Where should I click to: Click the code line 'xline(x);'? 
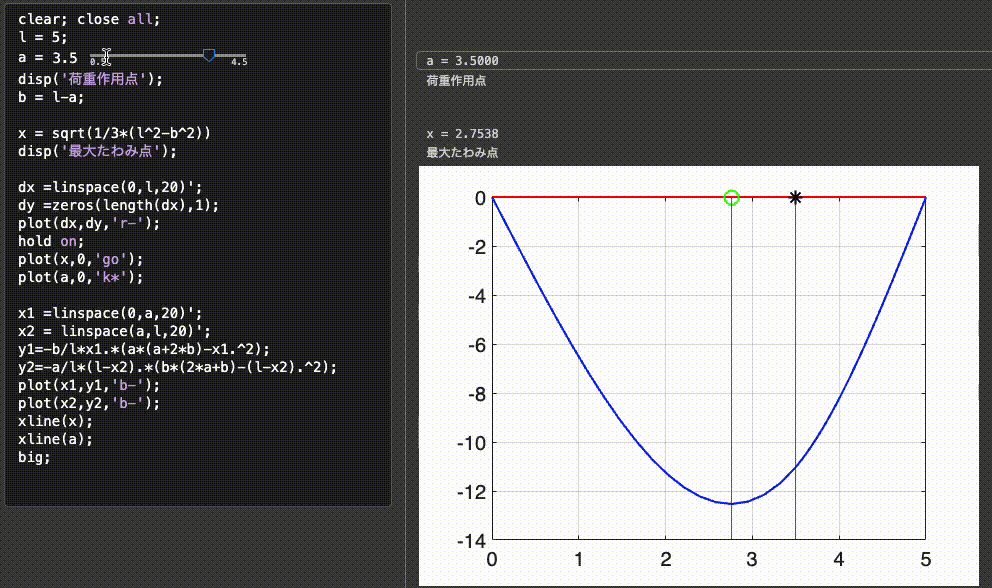(x=55, y=421)
